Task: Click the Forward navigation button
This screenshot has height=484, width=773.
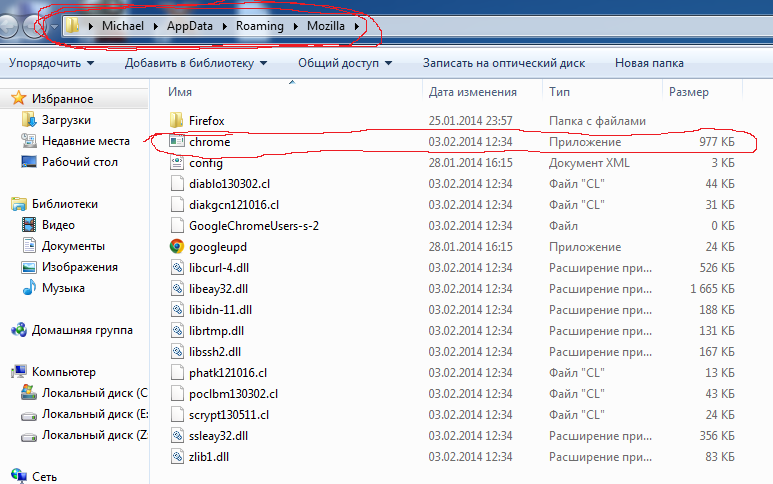Action: tap(35, 26)
